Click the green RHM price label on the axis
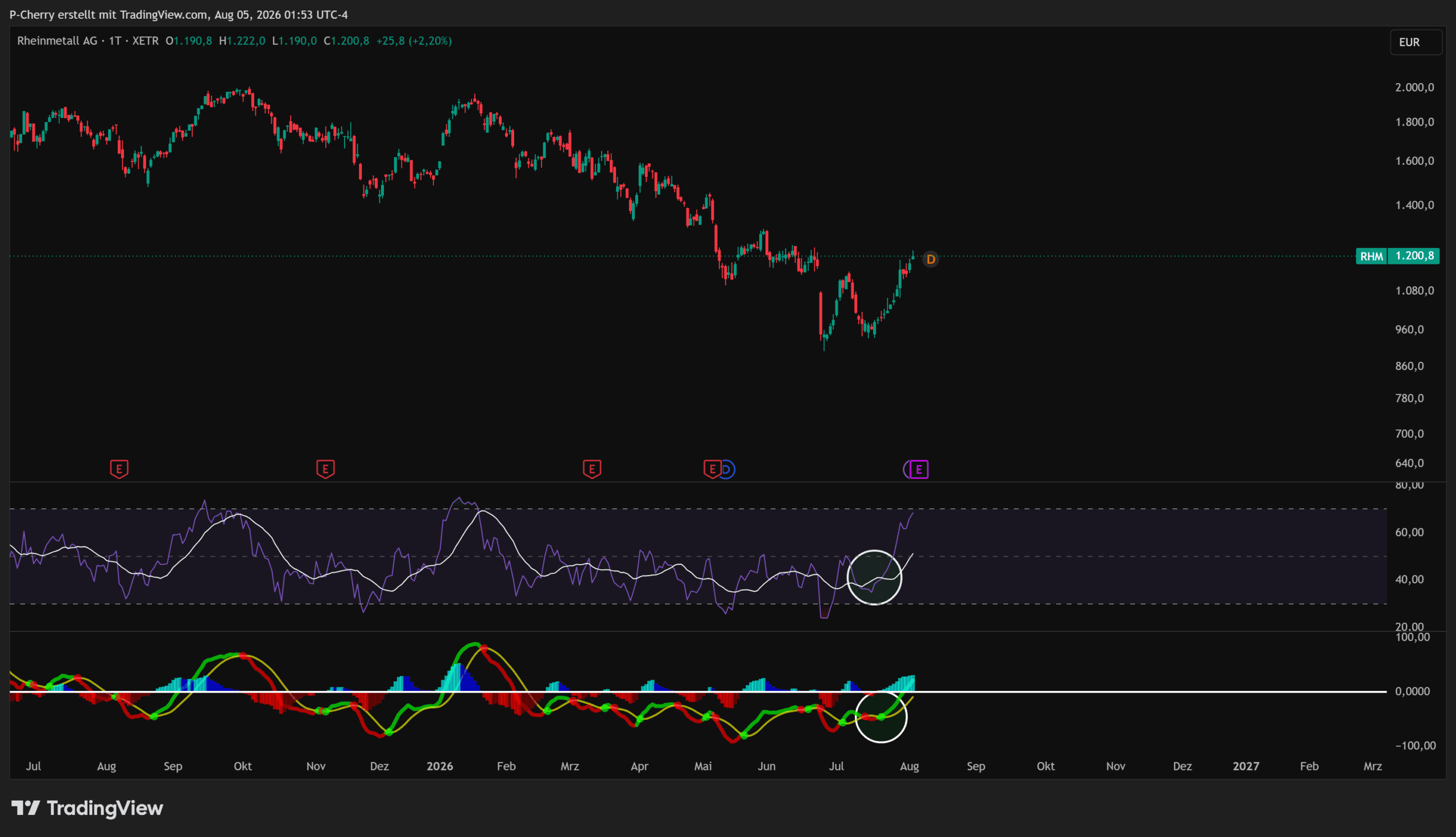Image resolution: width=1456 pixels, height=837 pixels. point(1397,256)
